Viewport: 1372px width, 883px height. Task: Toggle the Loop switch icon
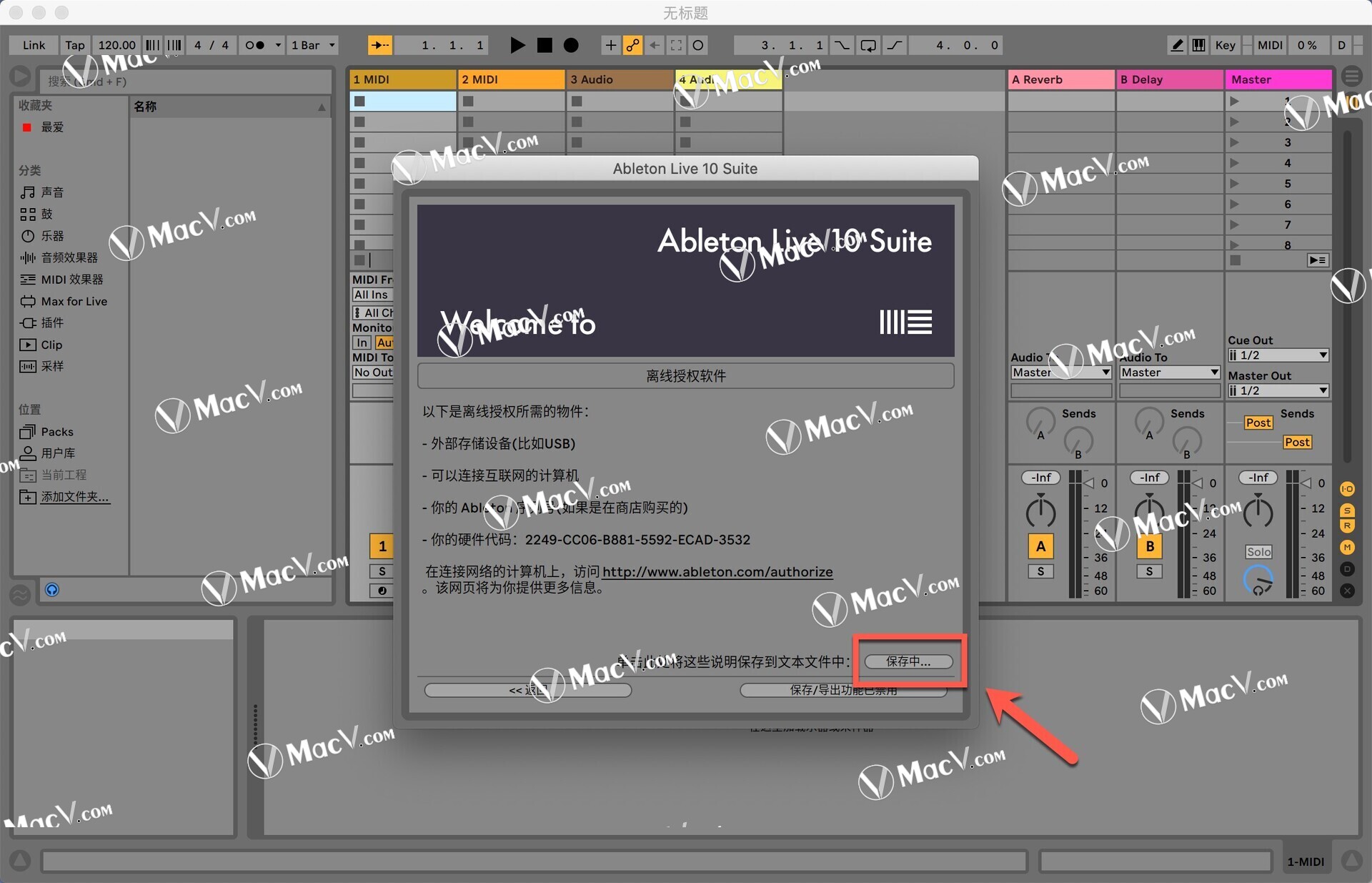coord(868,45)
